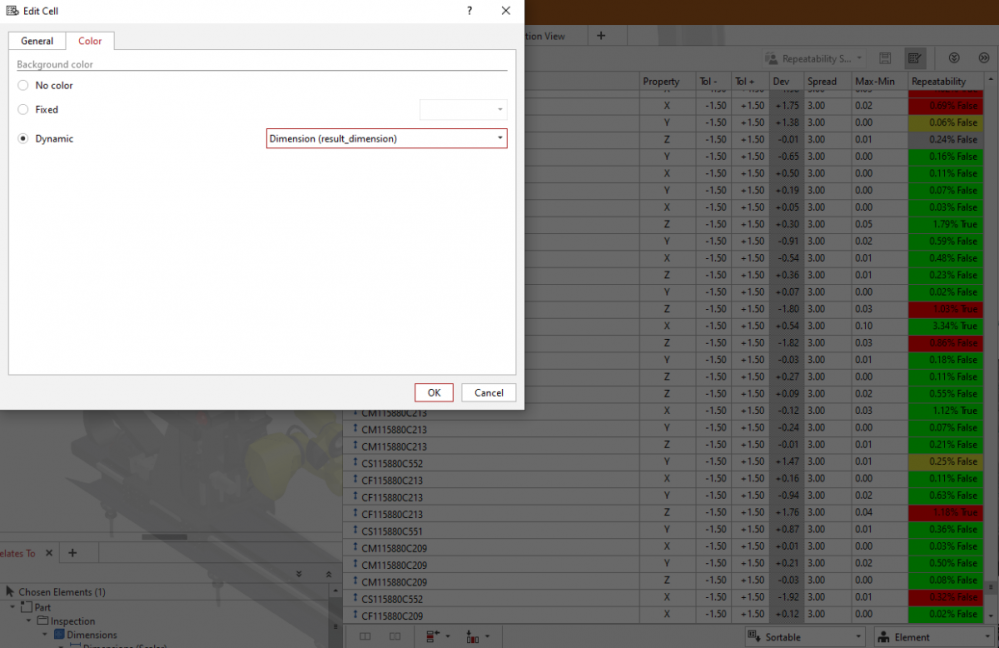The image size is (999, 648).
Task: Open the Sortable mode dropdown
Action: click(805, 637)
